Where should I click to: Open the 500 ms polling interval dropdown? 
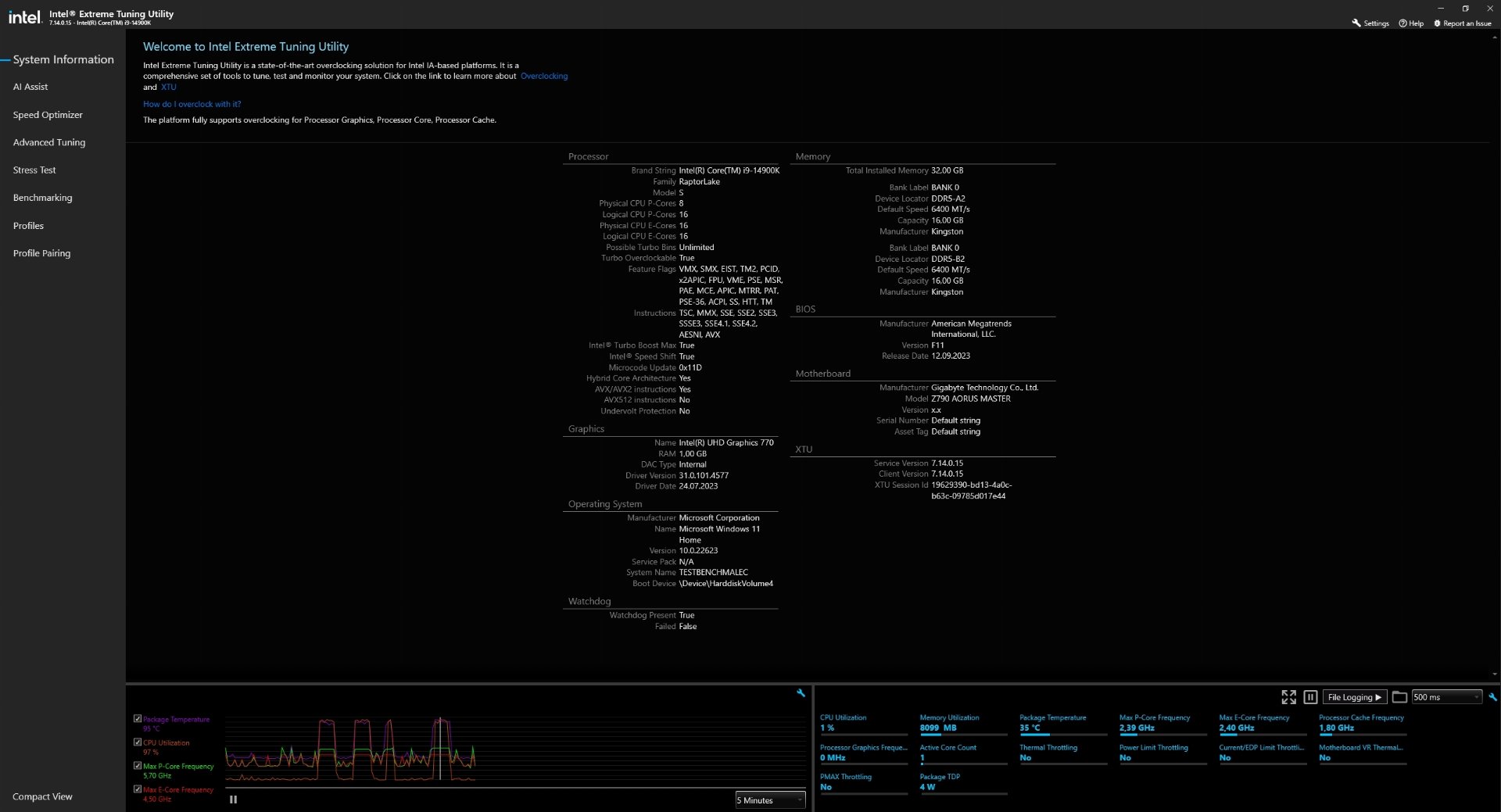click(1446, 697)
